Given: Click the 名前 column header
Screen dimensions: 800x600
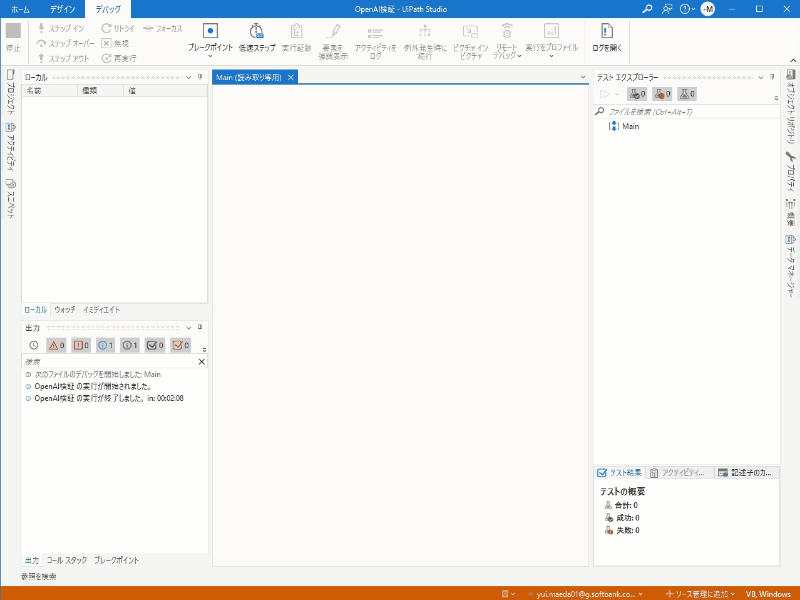Looking at the screenshot, I should click(x=49, y=91).
